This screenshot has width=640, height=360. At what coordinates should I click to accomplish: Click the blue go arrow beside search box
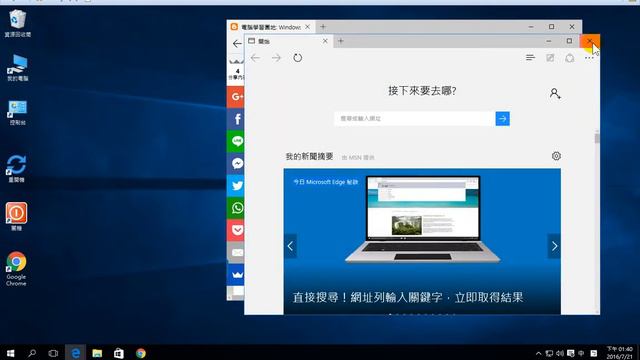(x=502, y=119)
